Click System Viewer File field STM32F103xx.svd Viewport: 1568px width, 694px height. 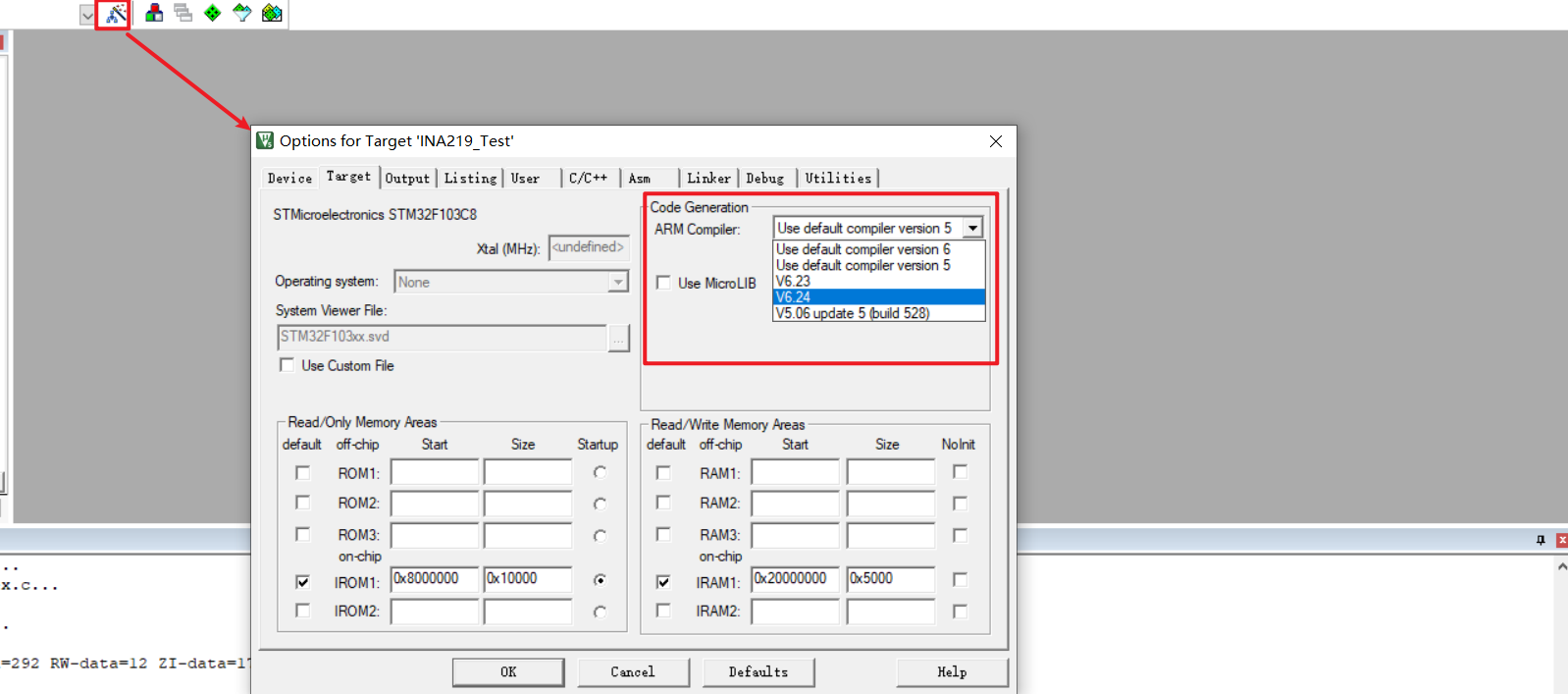442,337
